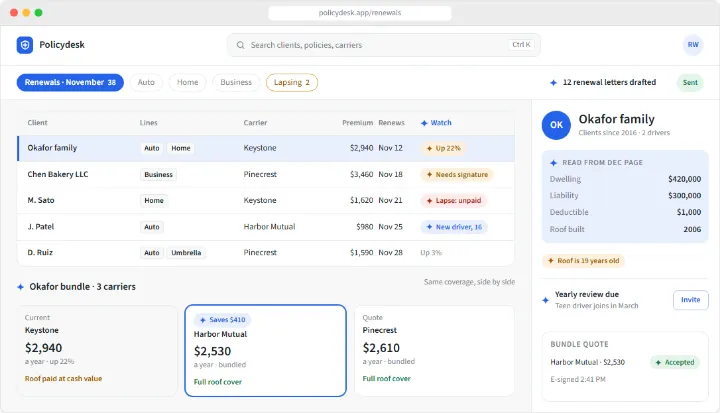Open the J. Patel client row
This screenshot has width=720, height=413.
pos(266,227)
